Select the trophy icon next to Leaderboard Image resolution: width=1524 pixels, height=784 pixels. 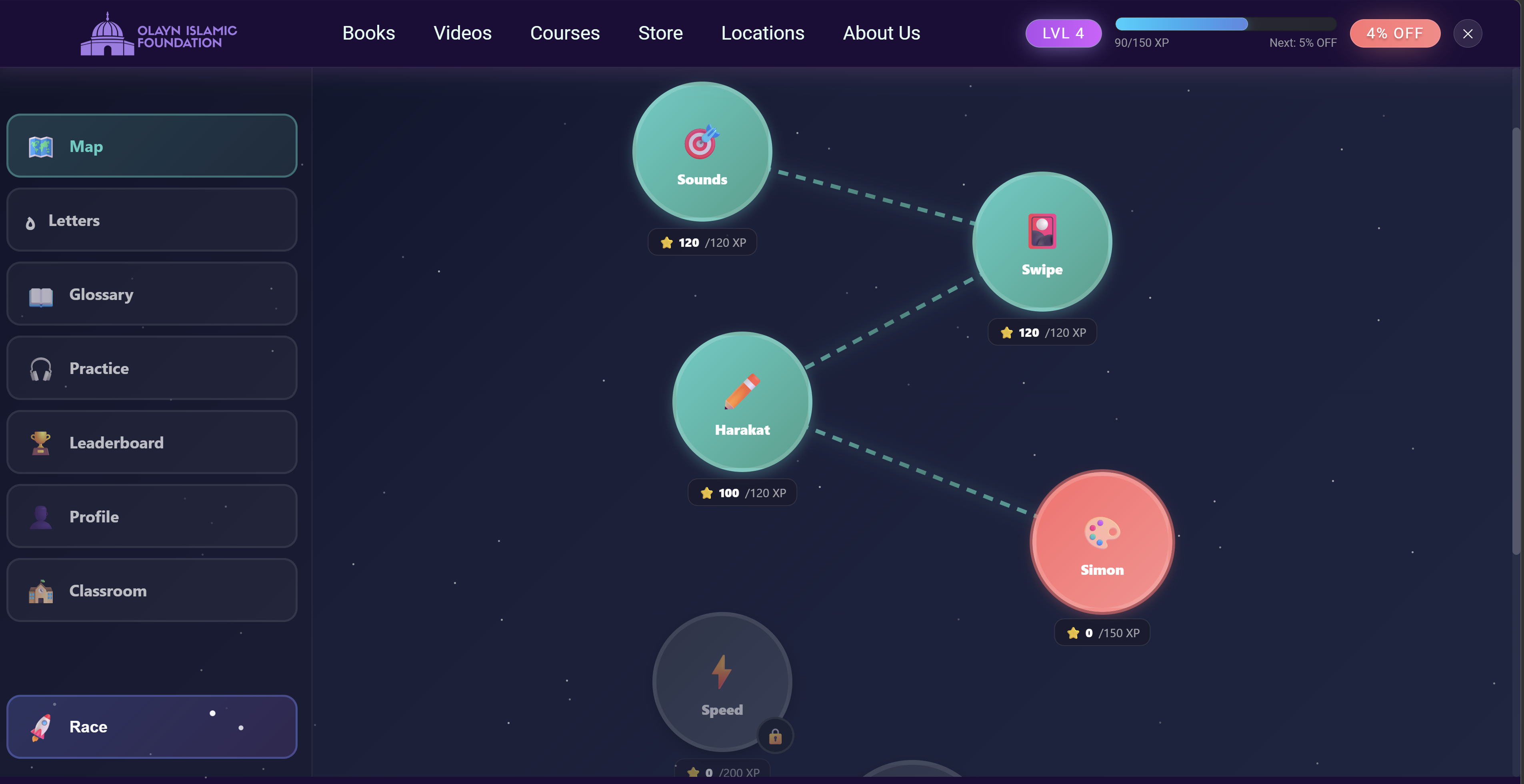tap(40, 442)
